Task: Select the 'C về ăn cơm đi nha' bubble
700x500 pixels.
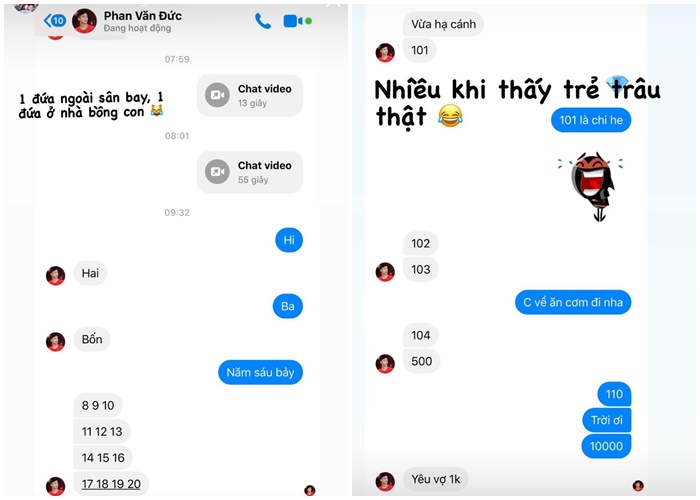Action: [x=573, y=302]
